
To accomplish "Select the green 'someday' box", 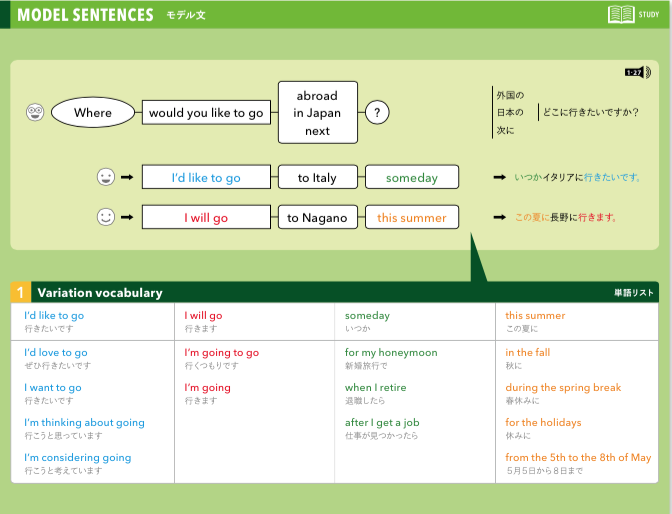I will [412, 177].
